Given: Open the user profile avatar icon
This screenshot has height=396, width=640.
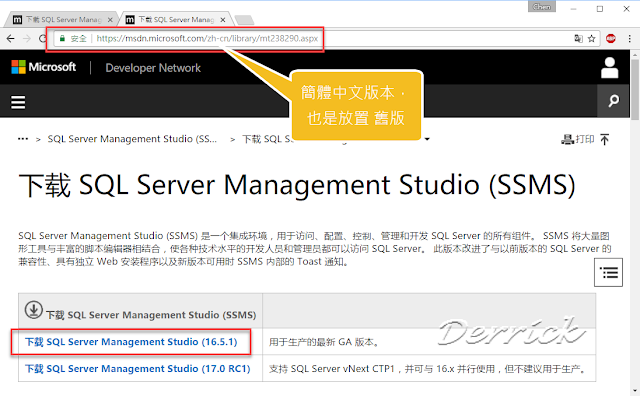Looking at the screenshot, I should point(609,68).
